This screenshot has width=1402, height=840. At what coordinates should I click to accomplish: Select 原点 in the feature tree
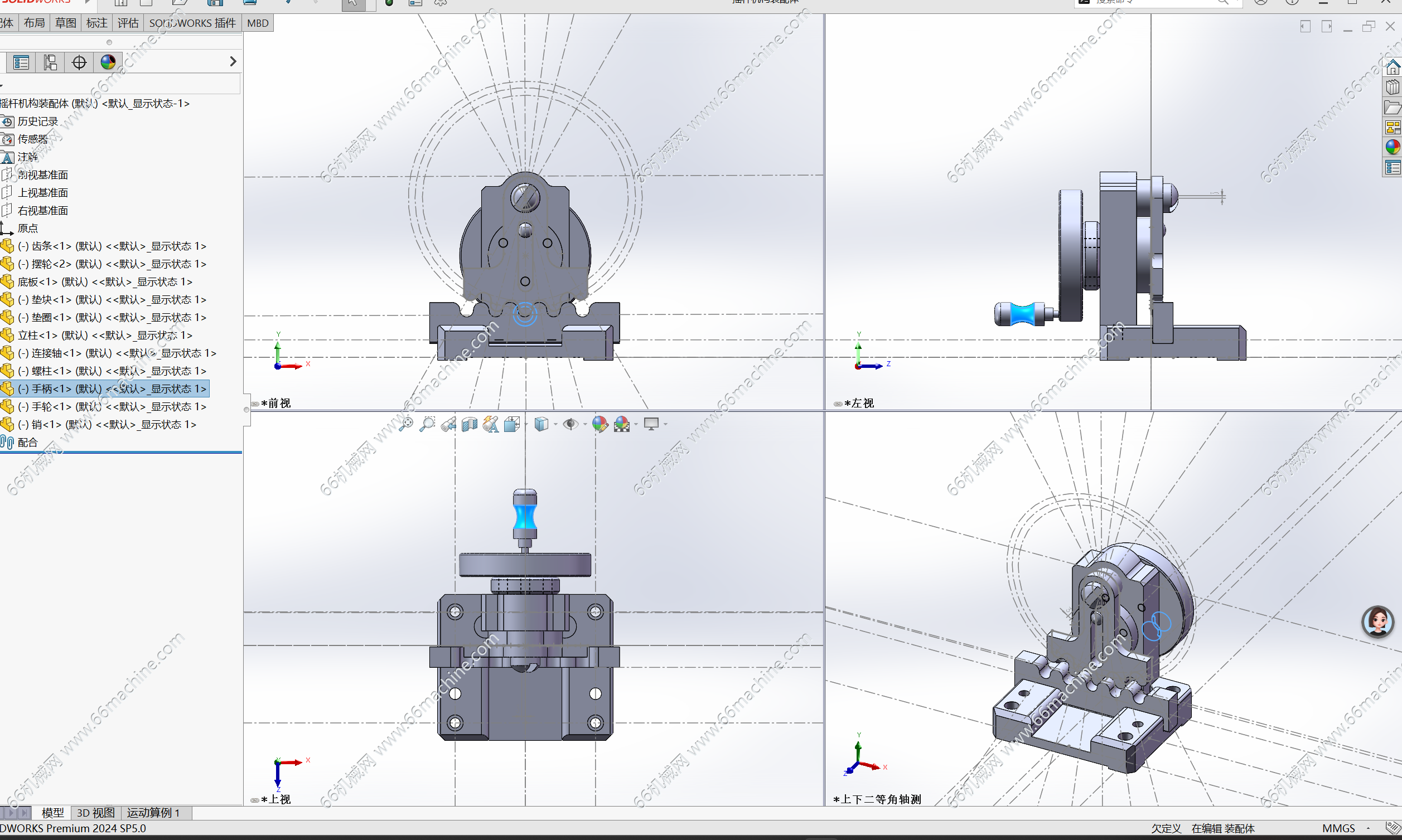[x=27, y=228]
